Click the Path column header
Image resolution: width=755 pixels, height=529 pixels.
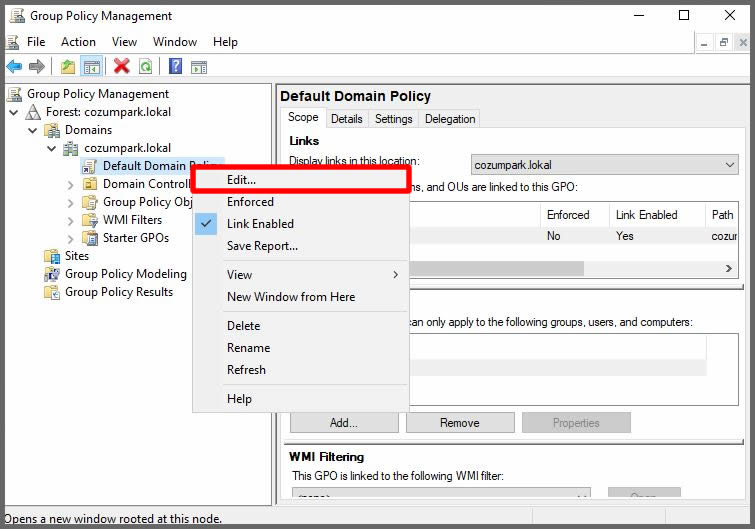722,215
